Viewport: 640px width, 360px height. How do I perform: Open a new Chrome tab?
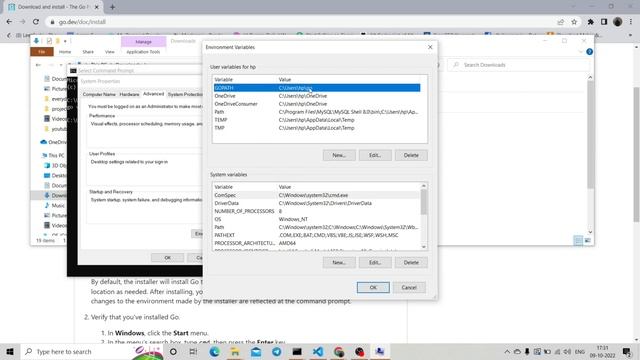coord(112,7)
